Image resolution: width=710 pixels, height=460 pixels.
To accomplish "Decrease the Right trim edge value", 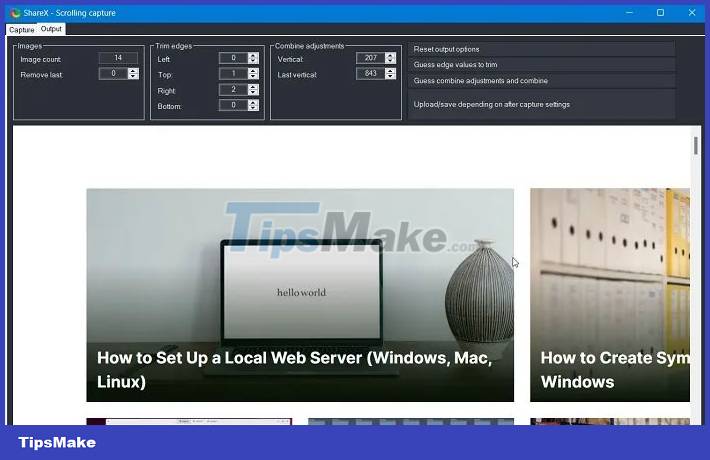I will click(253, 92).
